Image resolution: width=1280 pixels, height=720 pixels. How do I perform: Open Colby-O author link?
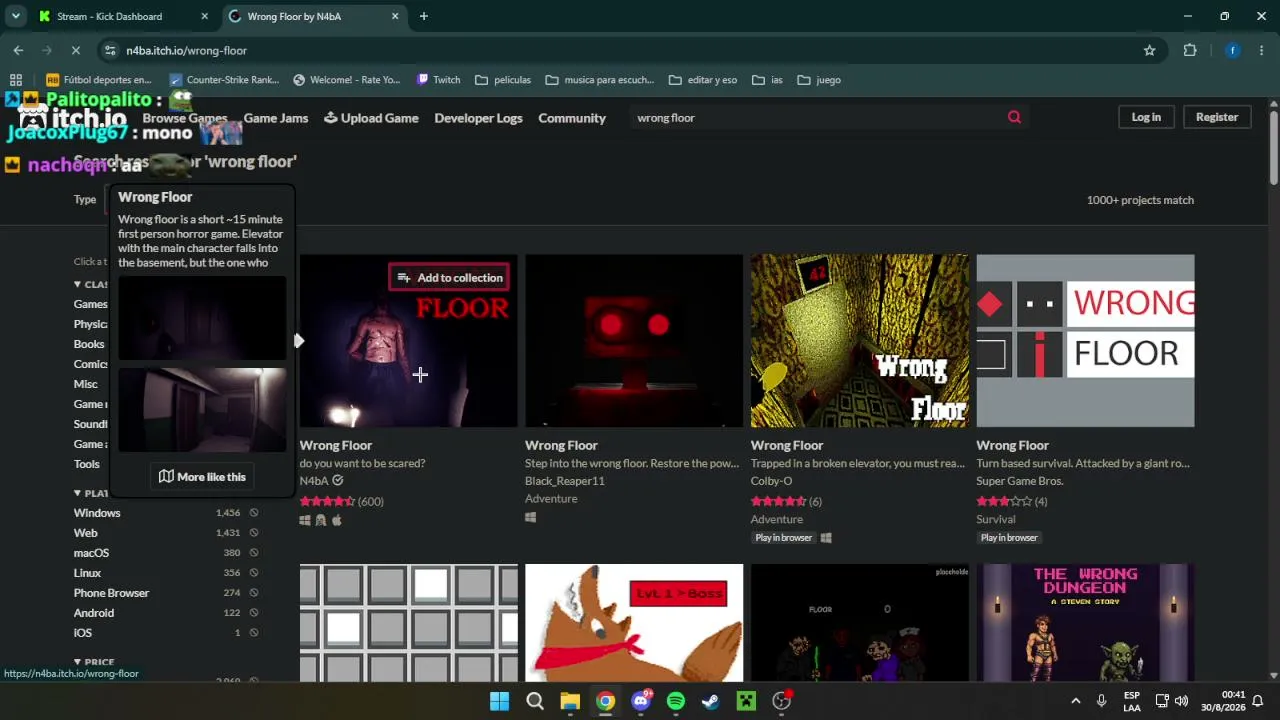771,481
